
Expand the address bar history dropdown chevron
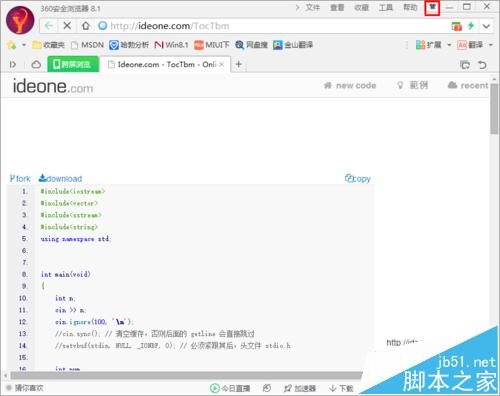(486, 26)
